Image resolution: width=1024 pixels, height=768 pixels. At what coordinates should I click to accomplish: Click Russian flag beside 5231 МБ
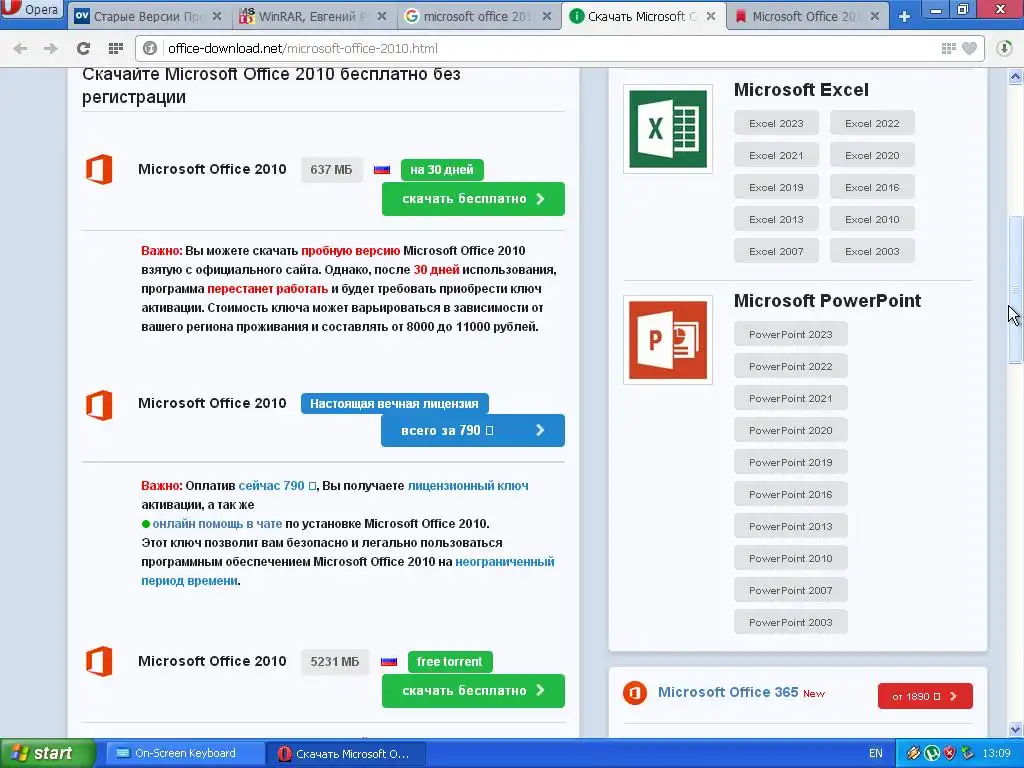pos(389,662)
